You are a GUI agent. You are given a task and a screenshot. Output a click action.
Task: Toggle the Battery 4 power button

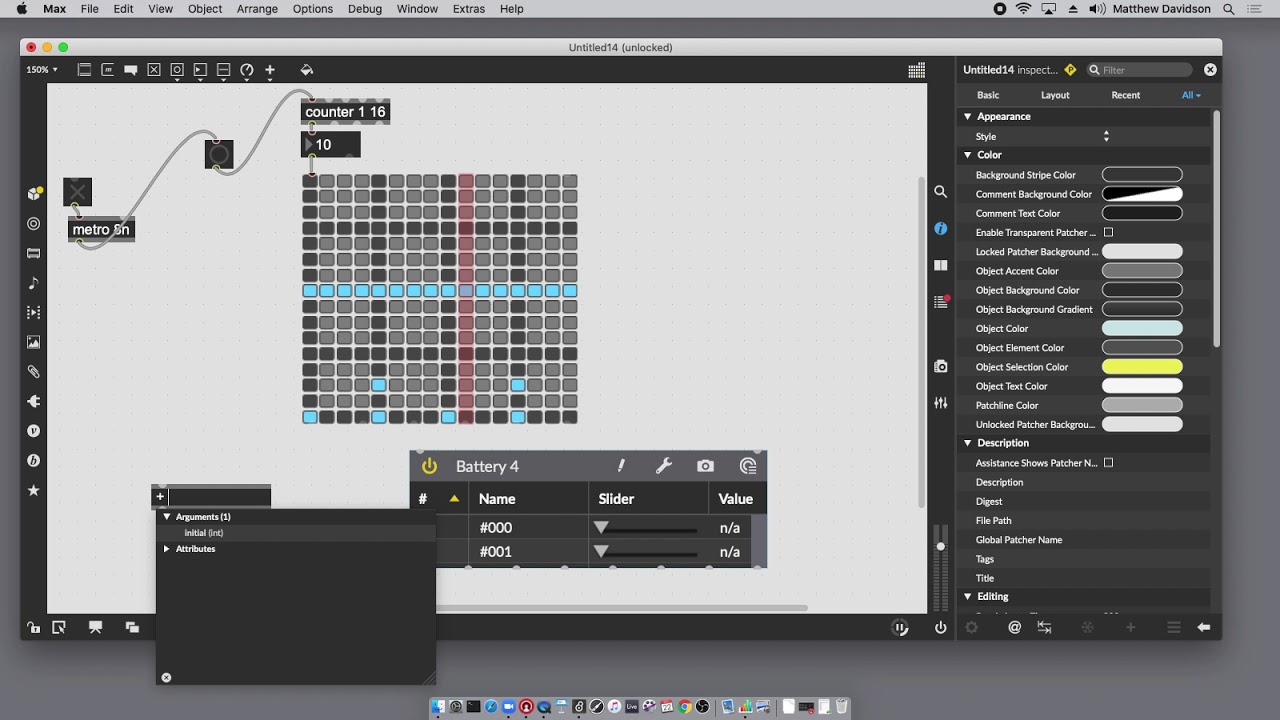pyautogui.click(x=429, y=466)
